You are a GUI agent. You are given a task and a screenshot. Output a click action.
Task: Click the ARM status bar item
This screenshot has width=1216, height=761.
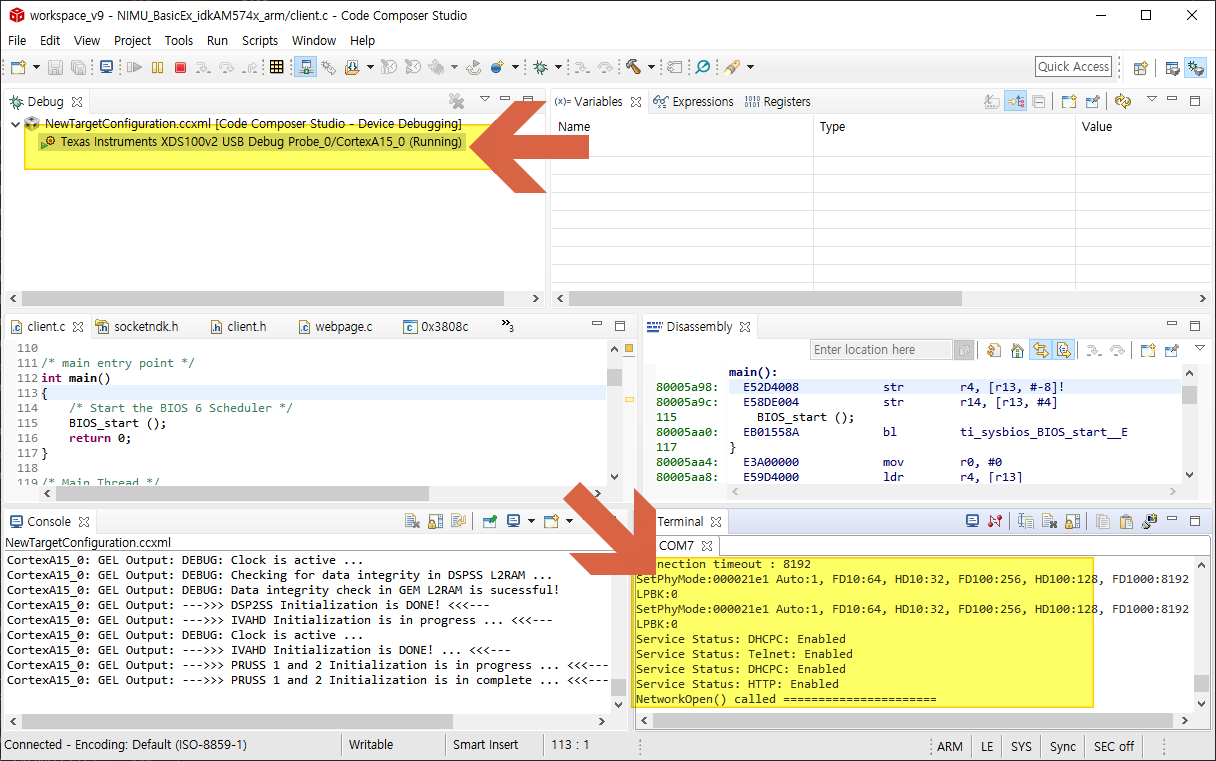[950, 746]
